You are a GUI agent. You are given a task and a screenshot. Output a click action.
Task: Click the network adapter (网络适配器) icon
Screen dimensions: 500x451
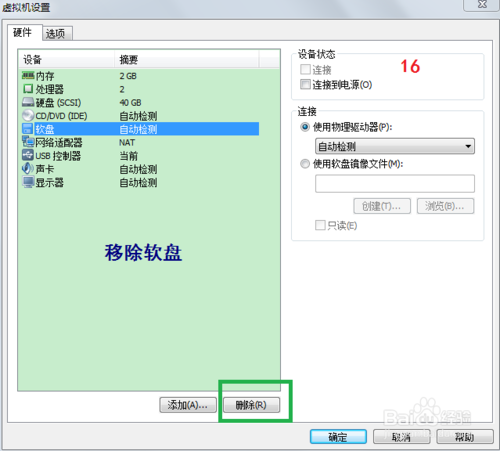point(28,142)
